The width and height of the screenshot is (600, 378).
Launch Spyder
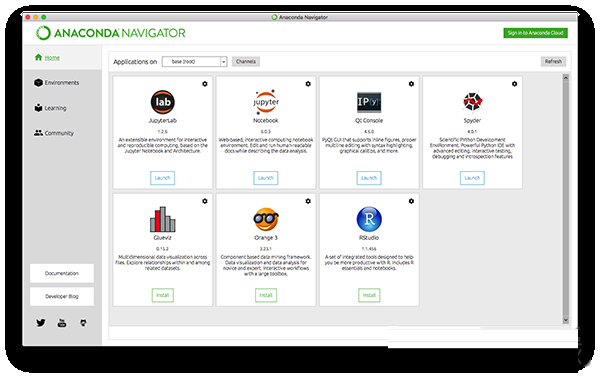[x=472, y=178]
